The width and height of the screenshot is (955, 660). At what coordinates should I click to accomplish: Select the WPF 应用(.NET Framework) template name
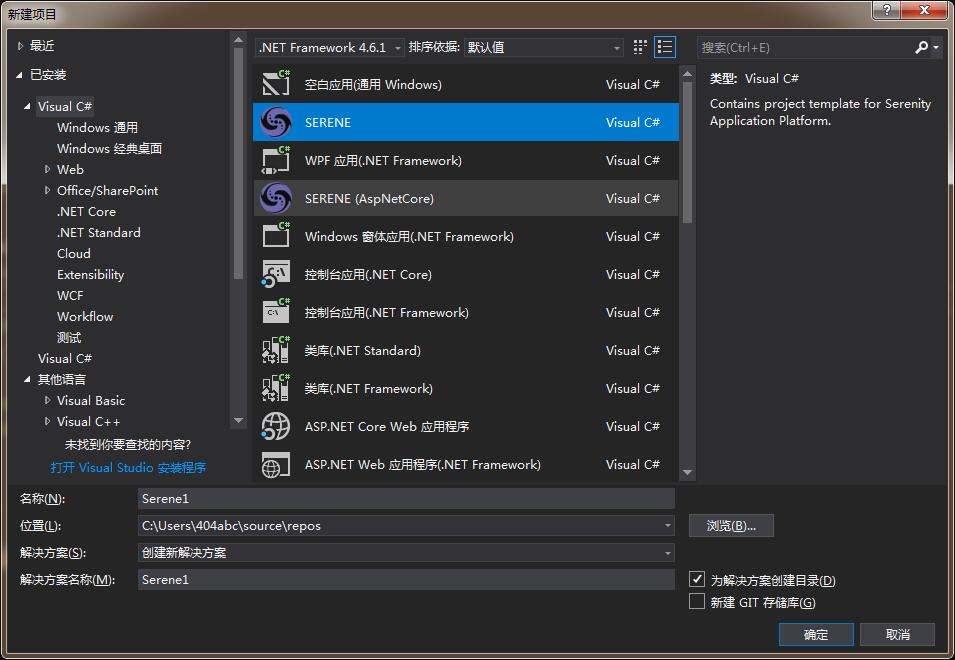(x=383, y=161)
